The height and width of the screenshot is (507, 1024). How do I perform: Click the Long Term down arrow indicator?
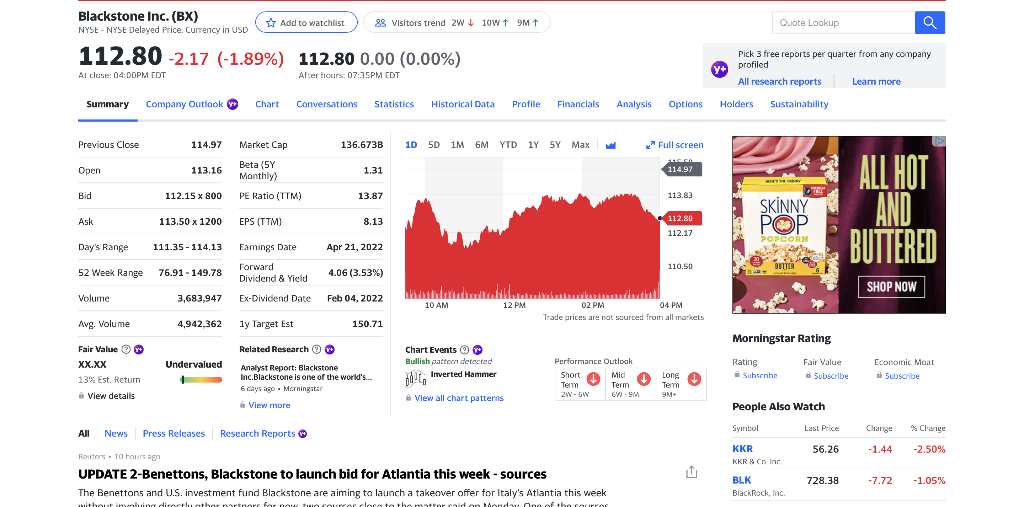[x=694, y=379]
